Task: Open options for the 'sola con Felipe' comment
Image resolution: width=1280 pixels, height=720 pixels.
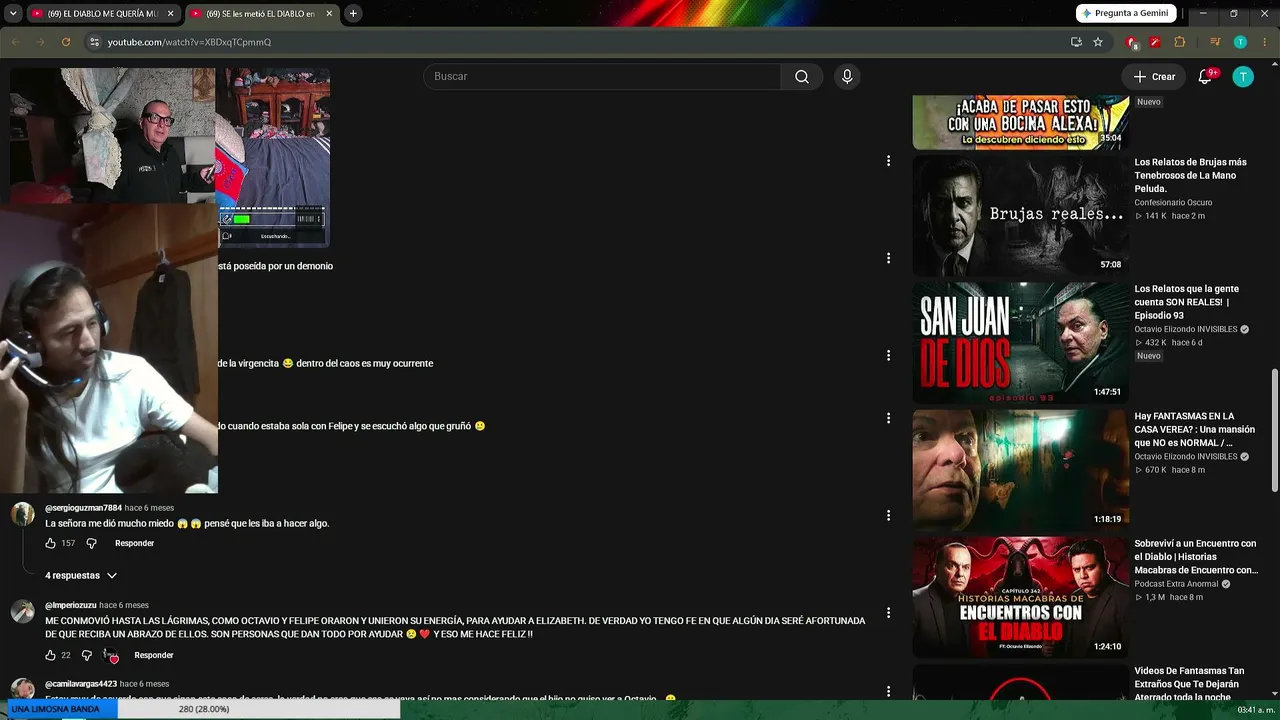Action: pyautogui.click(x=888, y=418)
